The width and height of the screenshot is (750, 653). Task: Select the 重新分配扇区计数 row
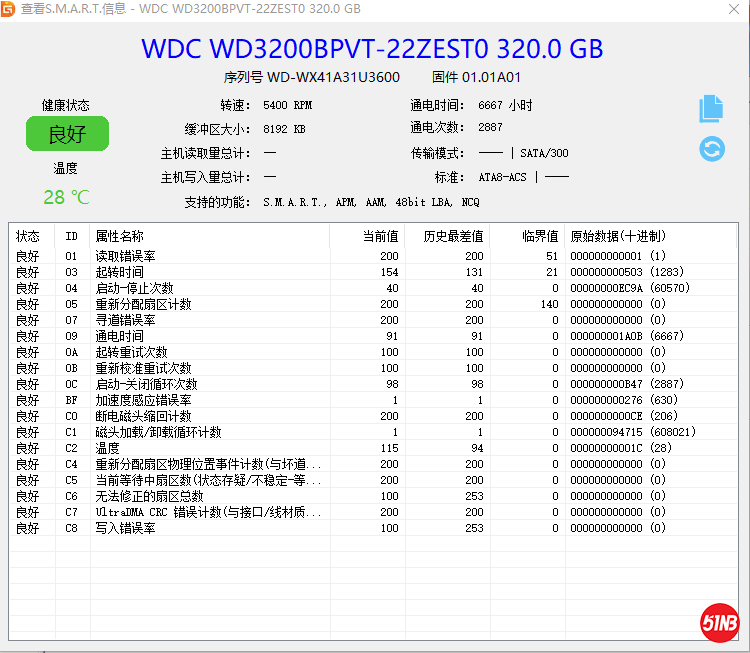coord(143,304)
